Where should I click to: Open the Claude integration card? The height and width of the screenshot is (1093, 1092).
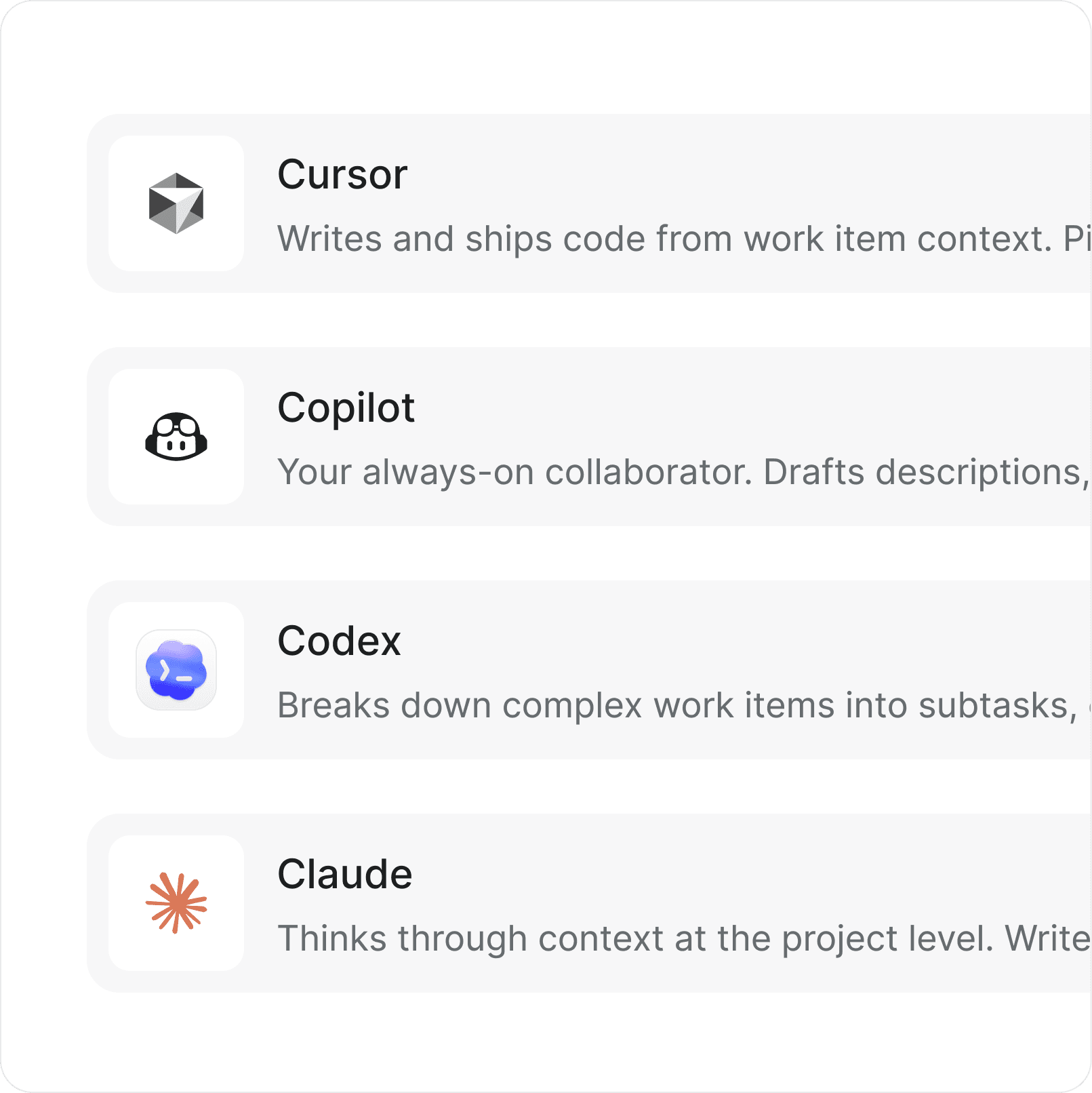(542, 902)
